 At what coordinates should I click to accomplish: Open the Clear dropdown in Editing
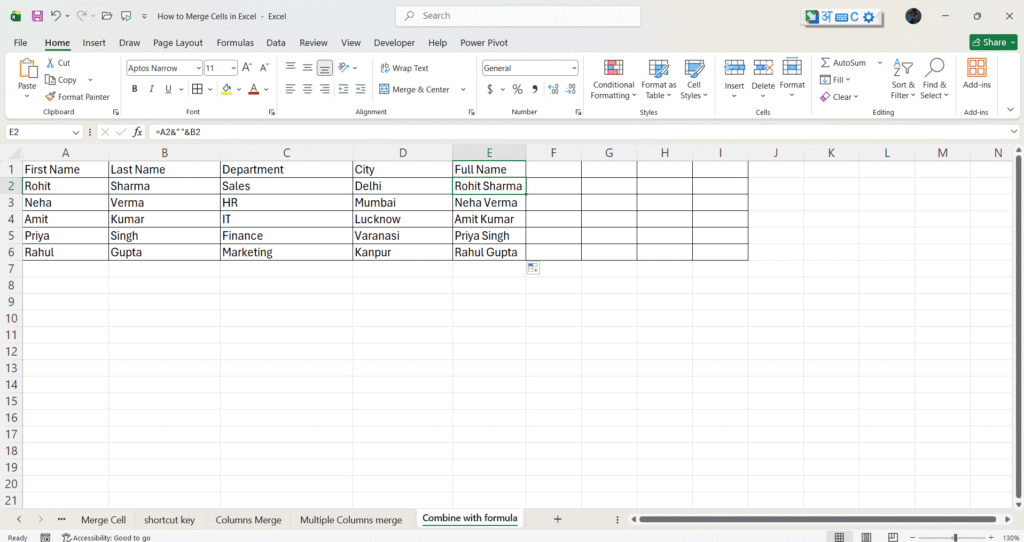pos(839,97)
